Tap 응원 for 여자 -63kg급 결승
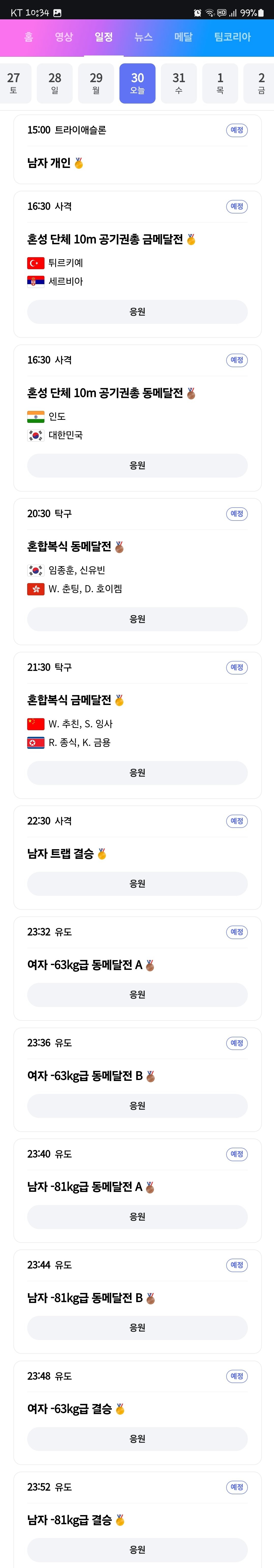The image size is (274, 1568). point(137,1438)
